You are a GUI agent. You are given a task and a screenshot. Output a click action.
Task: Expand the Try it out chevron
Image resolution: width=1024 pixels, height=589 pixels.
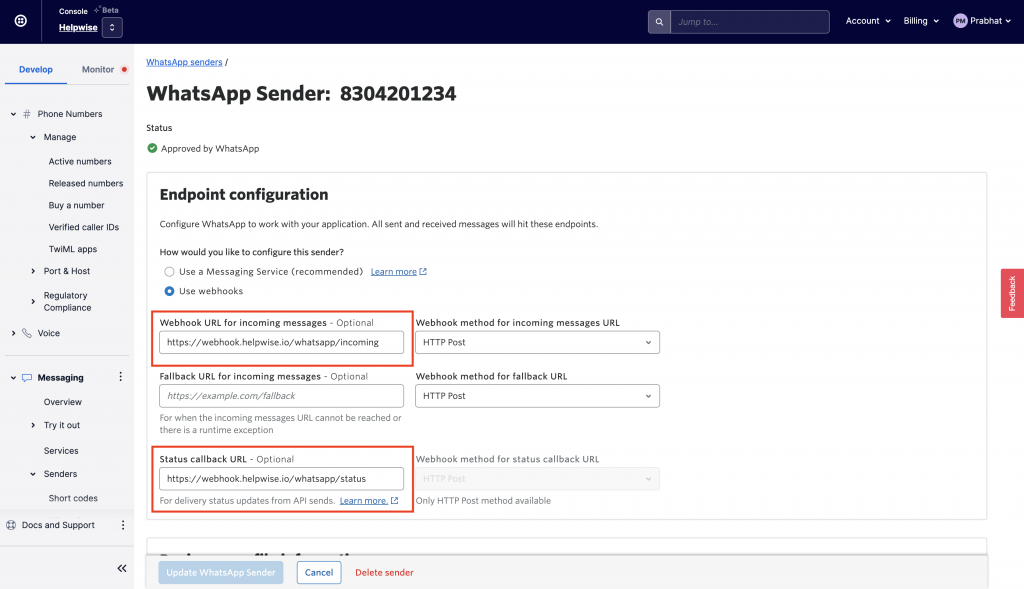click(33, 425)
